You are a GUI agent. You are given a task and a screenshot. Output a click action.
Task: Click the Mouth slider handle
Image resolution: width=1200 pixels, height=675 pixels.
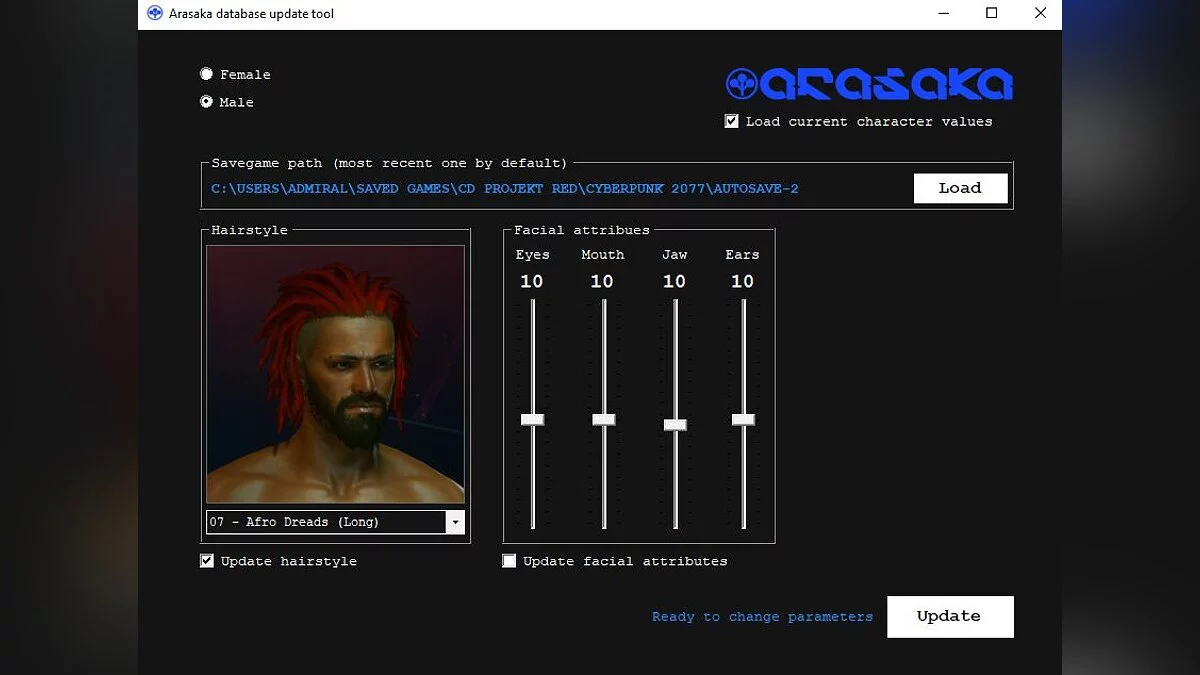[604, 419]
